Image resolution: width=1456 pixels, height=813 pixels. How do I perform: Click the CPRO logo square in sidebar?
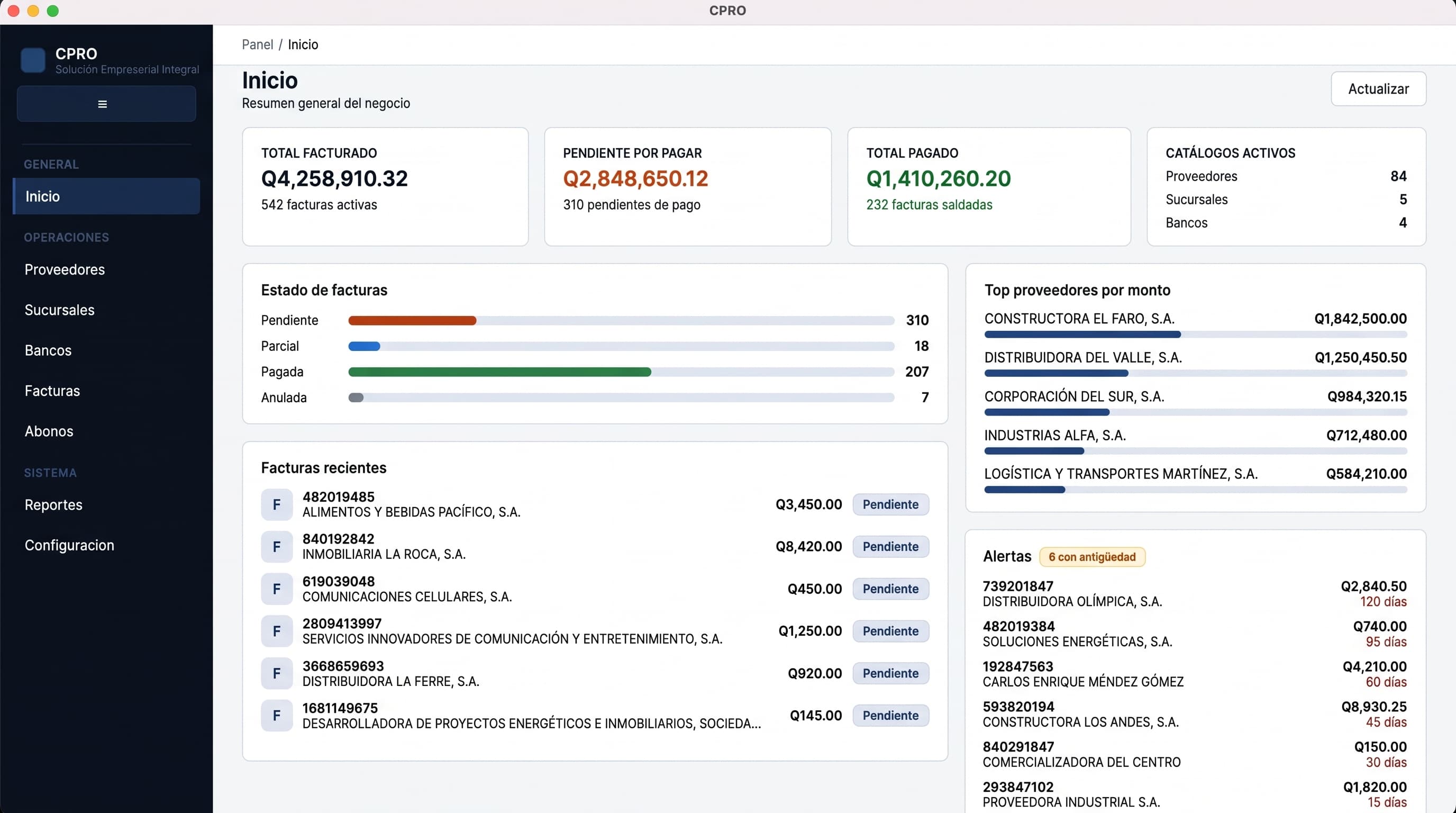pyautogui.click(x=33, y=60)
